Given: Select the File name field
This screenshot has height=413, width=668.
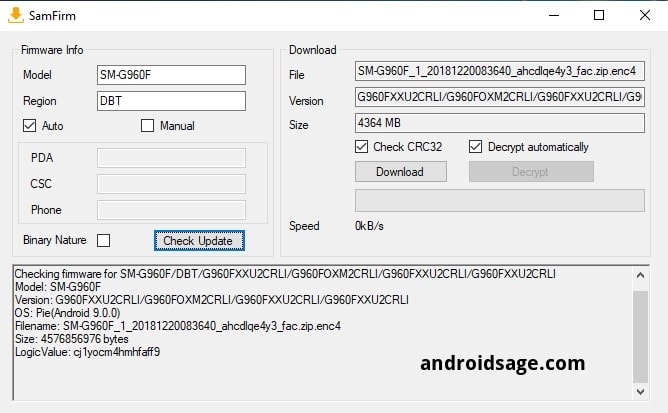Looking at the screenshot, I should pos(500,71).
